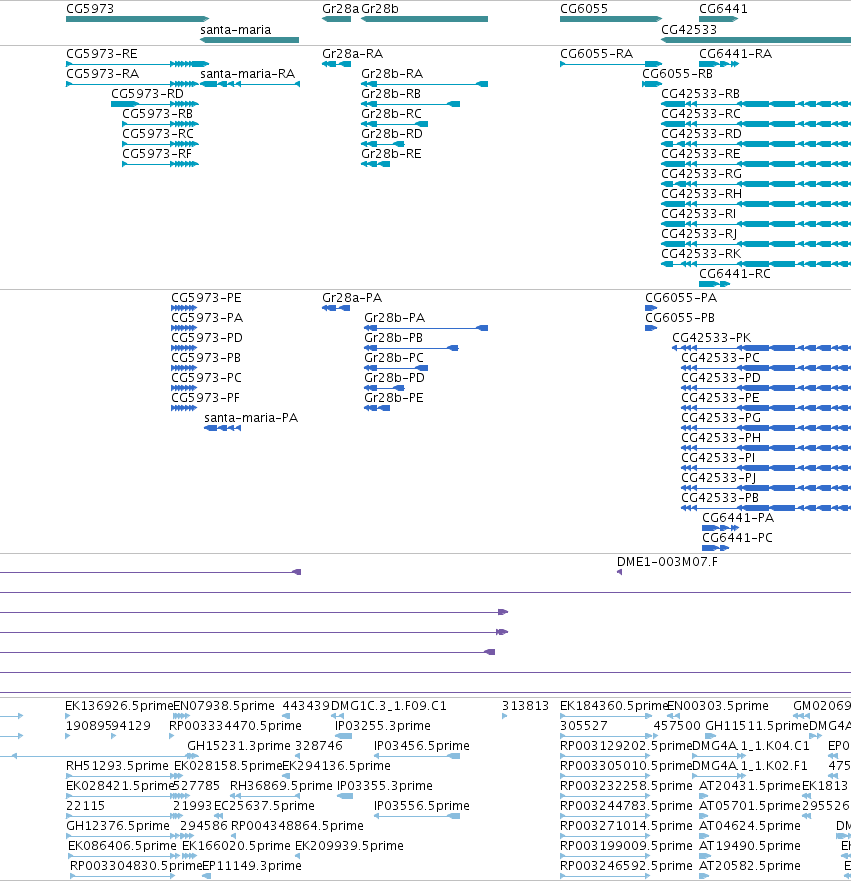Click transcript CG42533-RK label
The width and height of the screenshot is (851, 881).
(x=701, y=254)
